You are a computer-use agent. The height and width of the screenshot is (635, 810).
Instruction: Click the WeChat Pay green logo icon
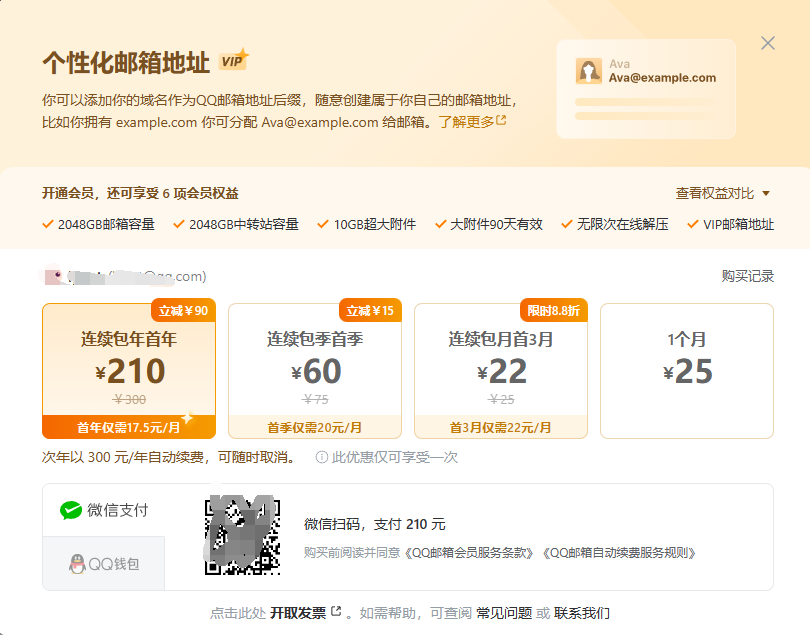[70, 510]
